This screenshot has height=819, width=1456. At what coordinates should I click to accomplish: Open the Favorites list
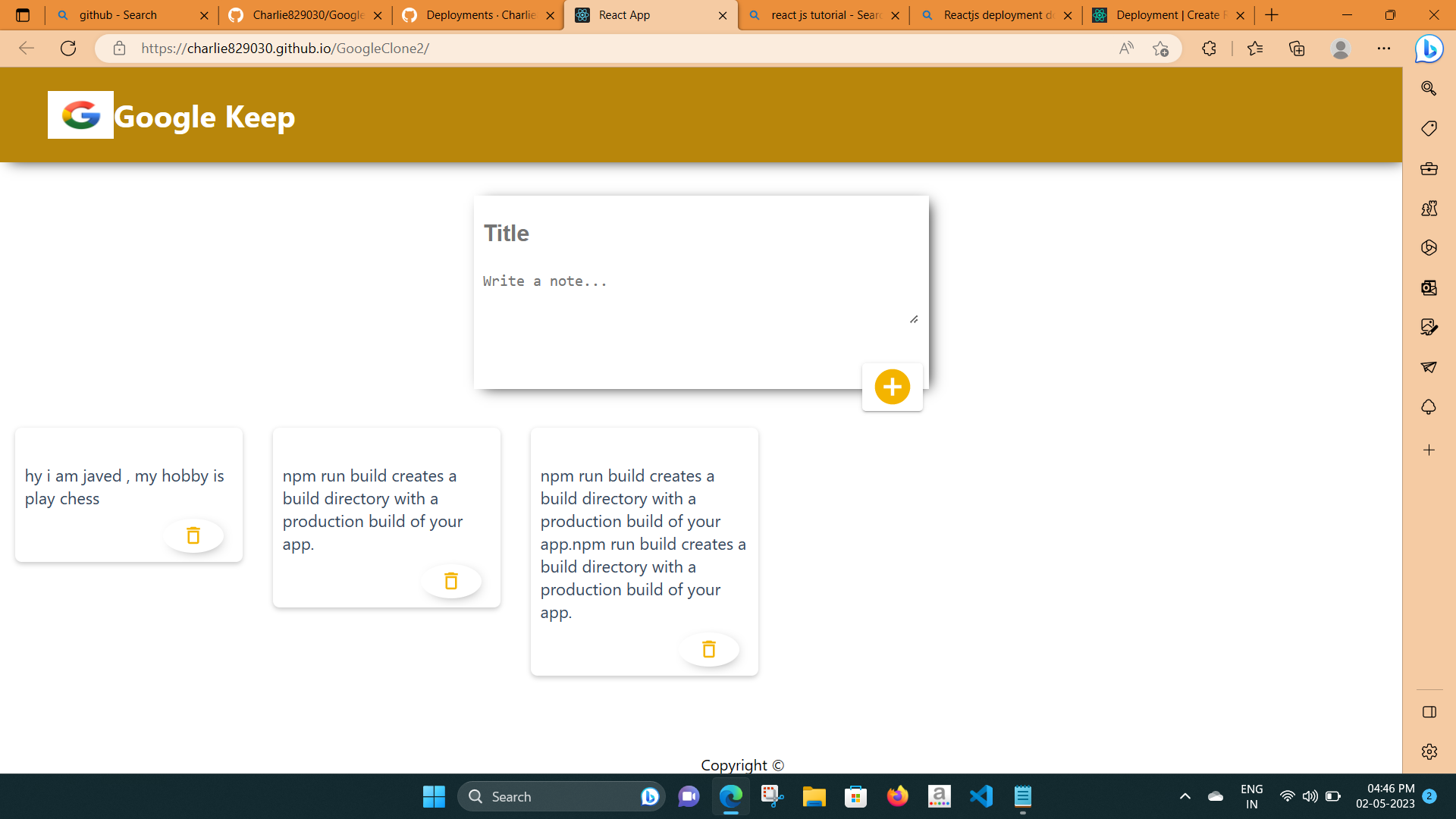1255,49
